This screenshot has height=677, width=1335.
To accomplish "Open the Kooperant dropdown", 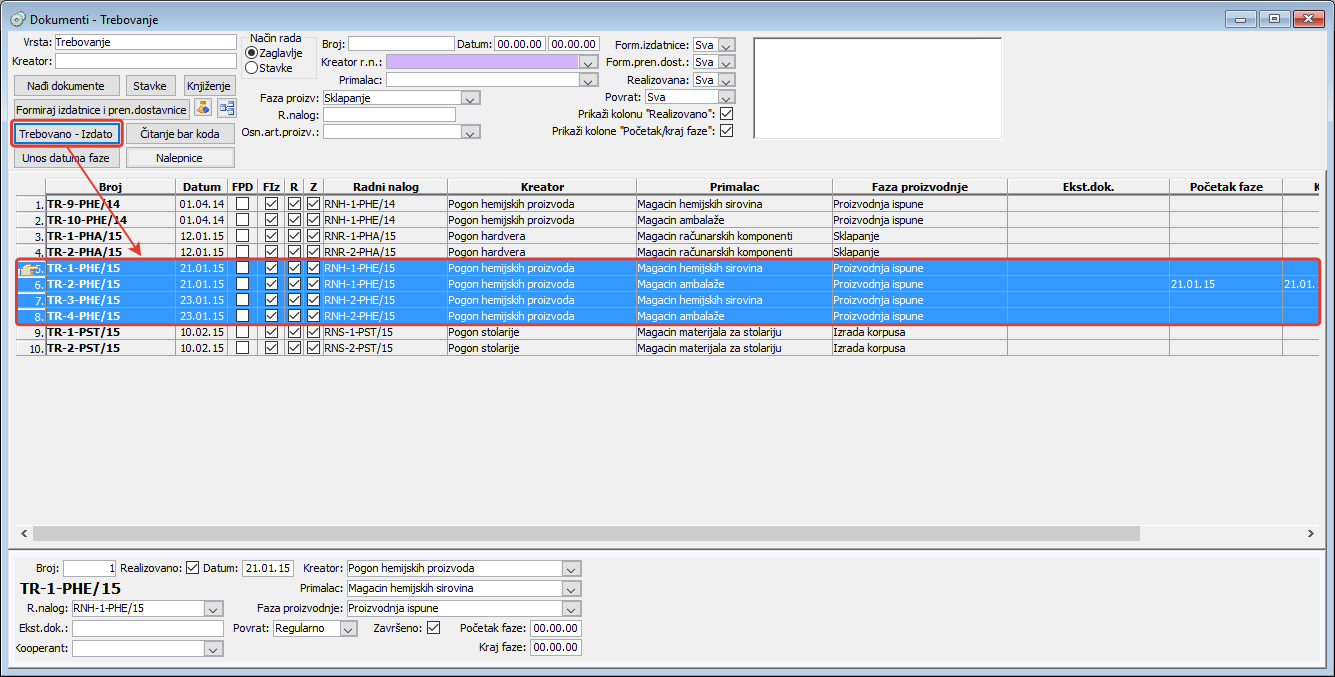I will point(212,648).
